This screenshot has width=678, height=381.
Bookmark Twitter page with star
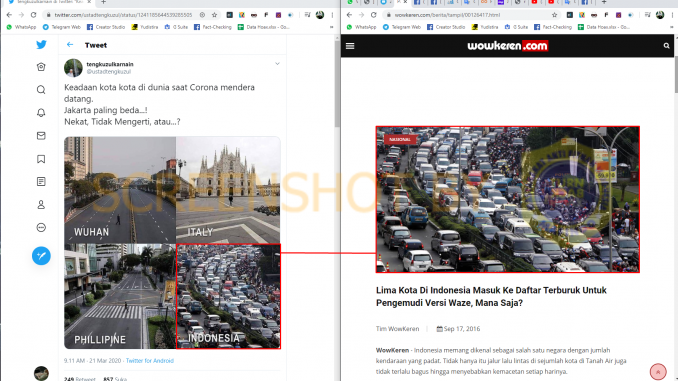point(214,15)
